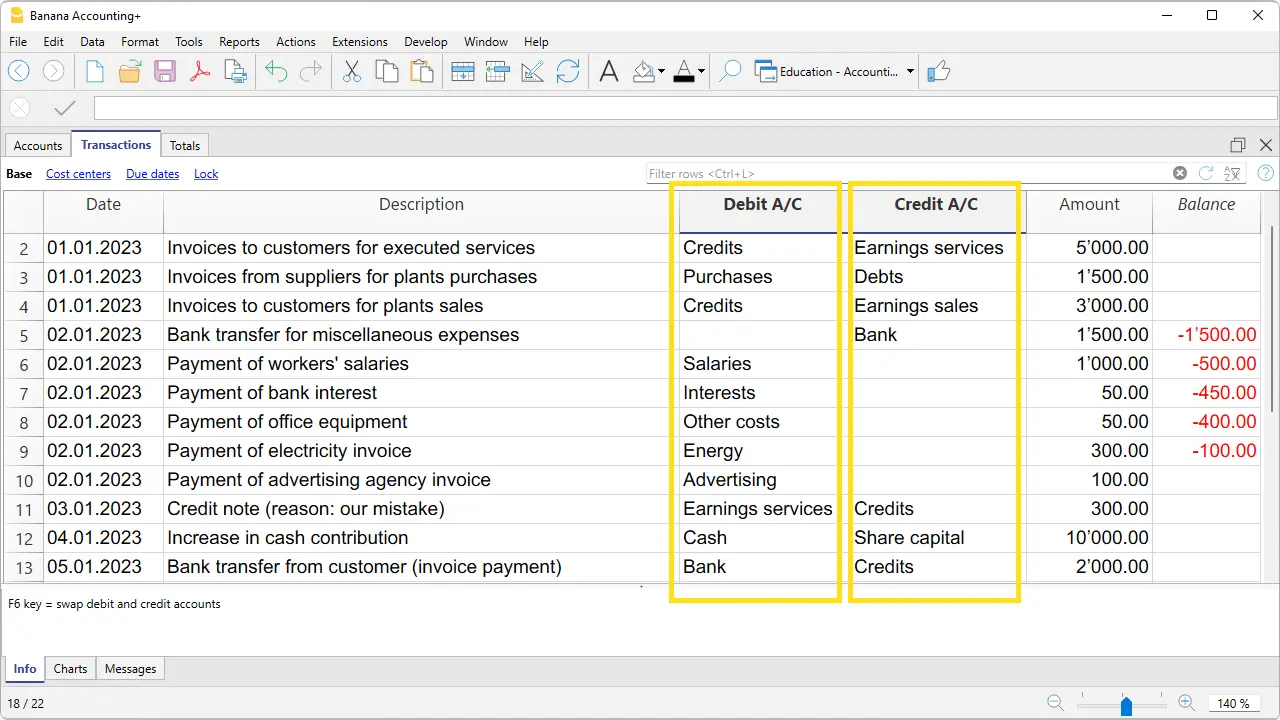Click the zoom slider handle

pos(1126,706)
